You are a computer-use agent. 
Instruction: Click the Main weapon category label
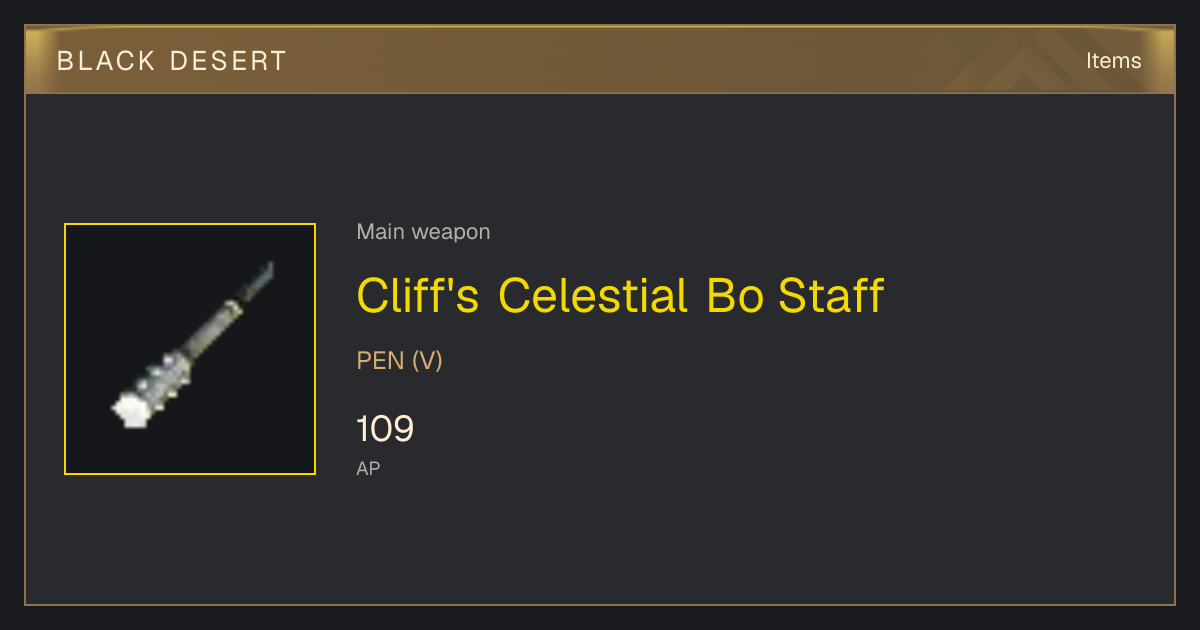tap(423, 232)
